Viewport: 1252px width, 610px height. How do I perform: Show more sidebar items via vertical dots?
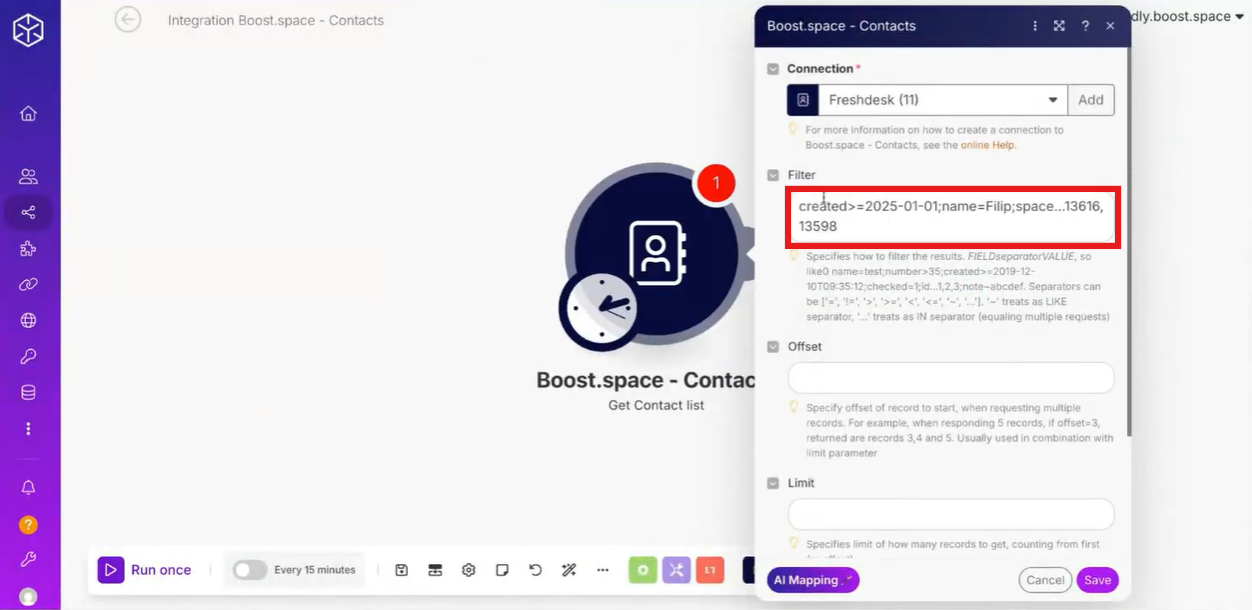pos(28,429)
